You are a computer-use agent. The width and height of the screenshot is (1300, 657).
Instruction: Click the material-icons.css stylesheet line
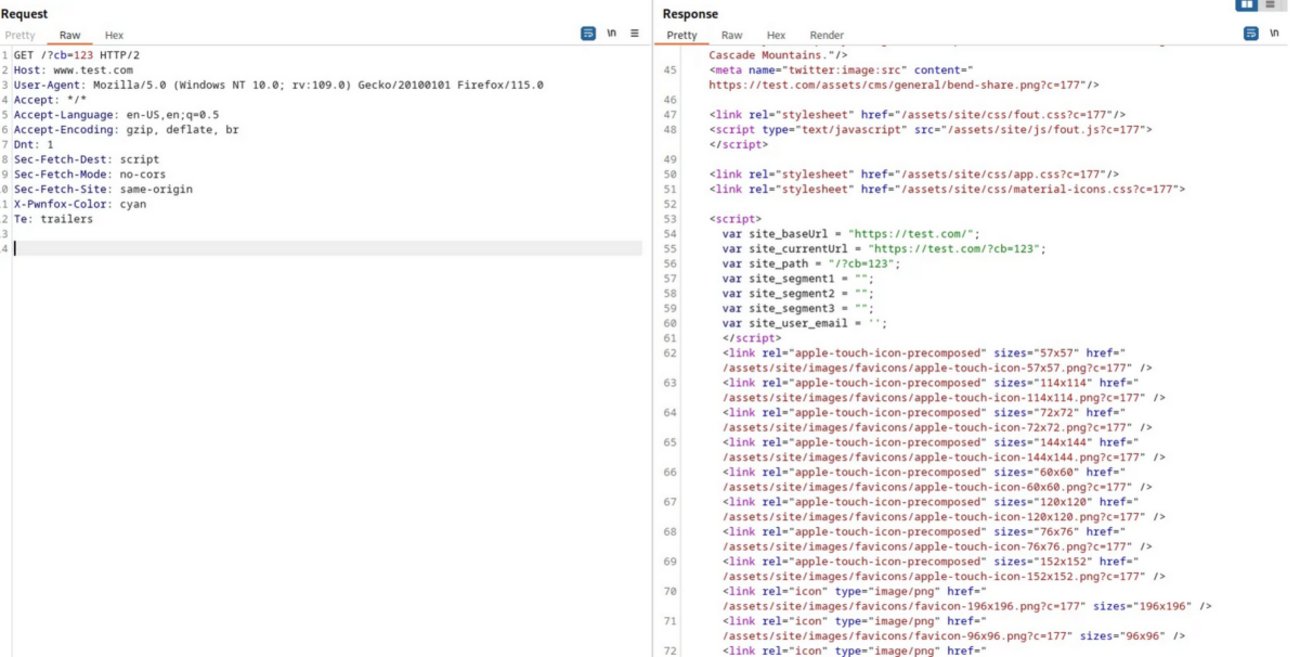pos(947,189)
